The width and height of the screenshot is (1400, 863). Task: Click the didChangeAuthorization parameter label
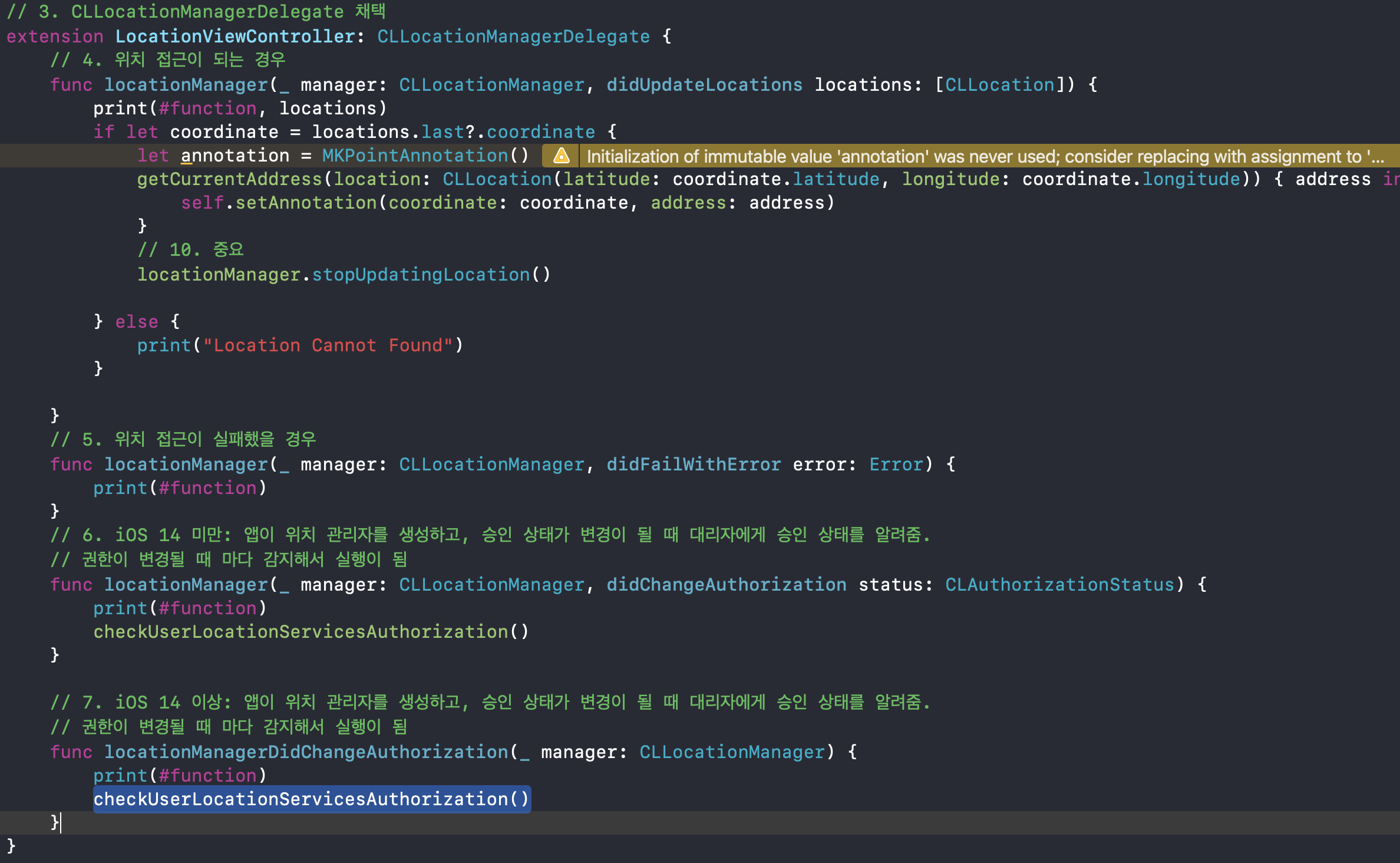[x=727, y=585]
